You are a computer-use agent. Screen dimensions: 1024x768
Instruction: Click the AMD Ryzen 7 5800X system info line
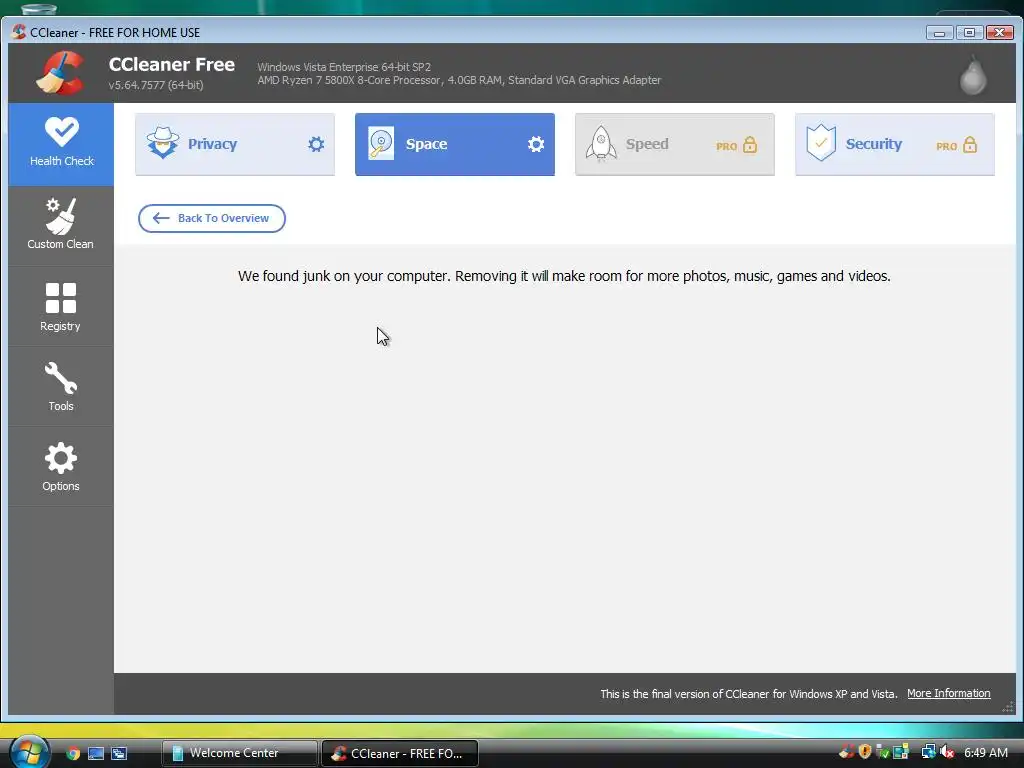pyautogui.click(x=459, y=80)
